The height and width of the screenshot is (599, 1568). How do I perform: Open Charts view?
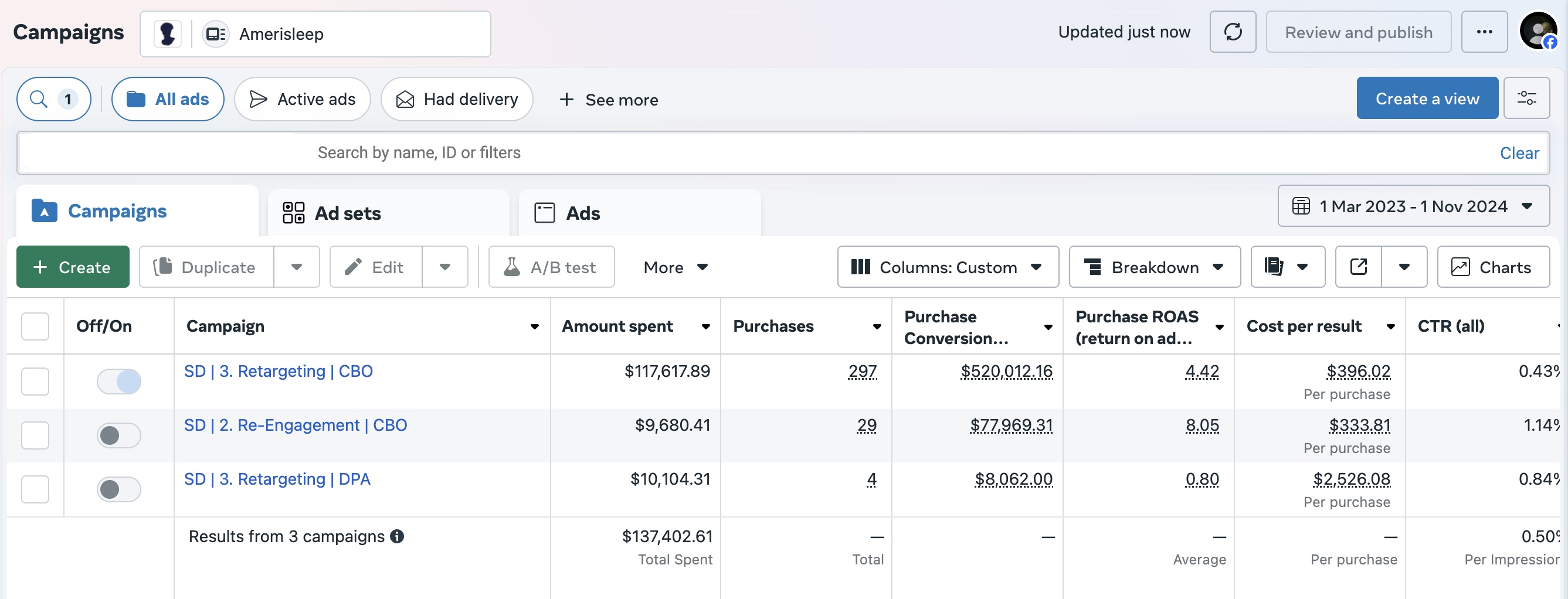tap(1492, 267)
